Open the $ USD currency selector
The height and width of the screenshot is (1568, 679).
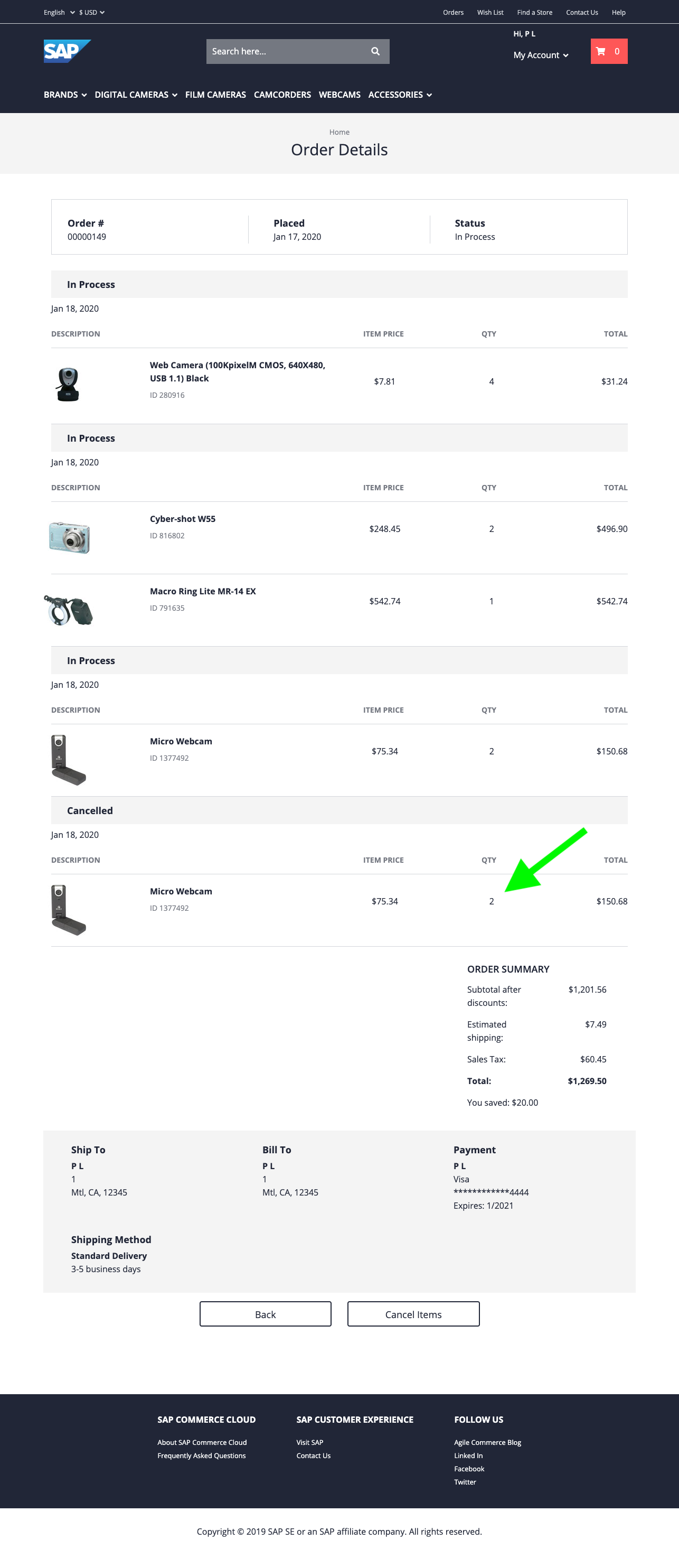pyautogui.click(x=90, y=12)
